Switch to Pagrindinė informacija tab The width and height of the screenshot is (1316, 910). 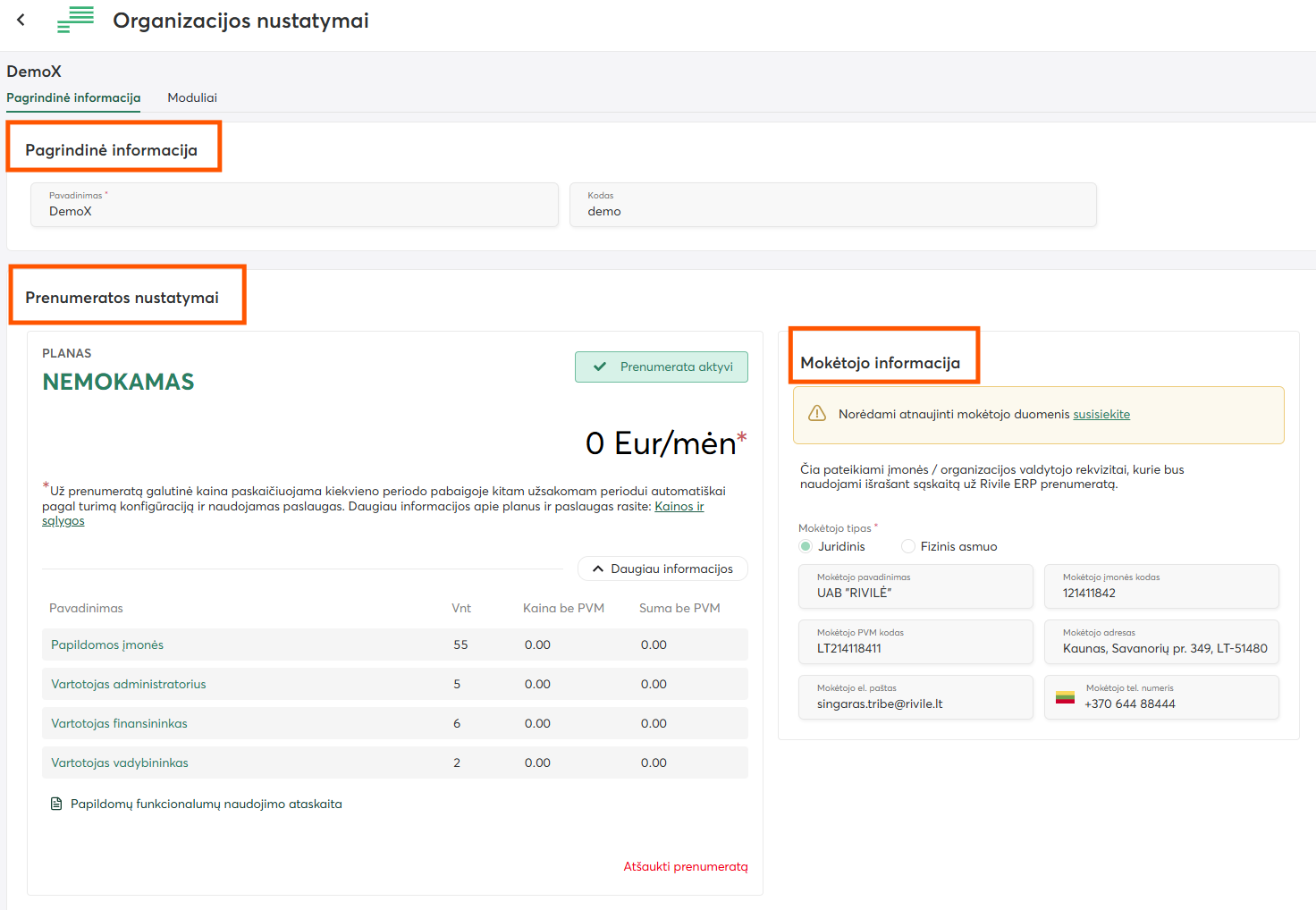point(73,97)
